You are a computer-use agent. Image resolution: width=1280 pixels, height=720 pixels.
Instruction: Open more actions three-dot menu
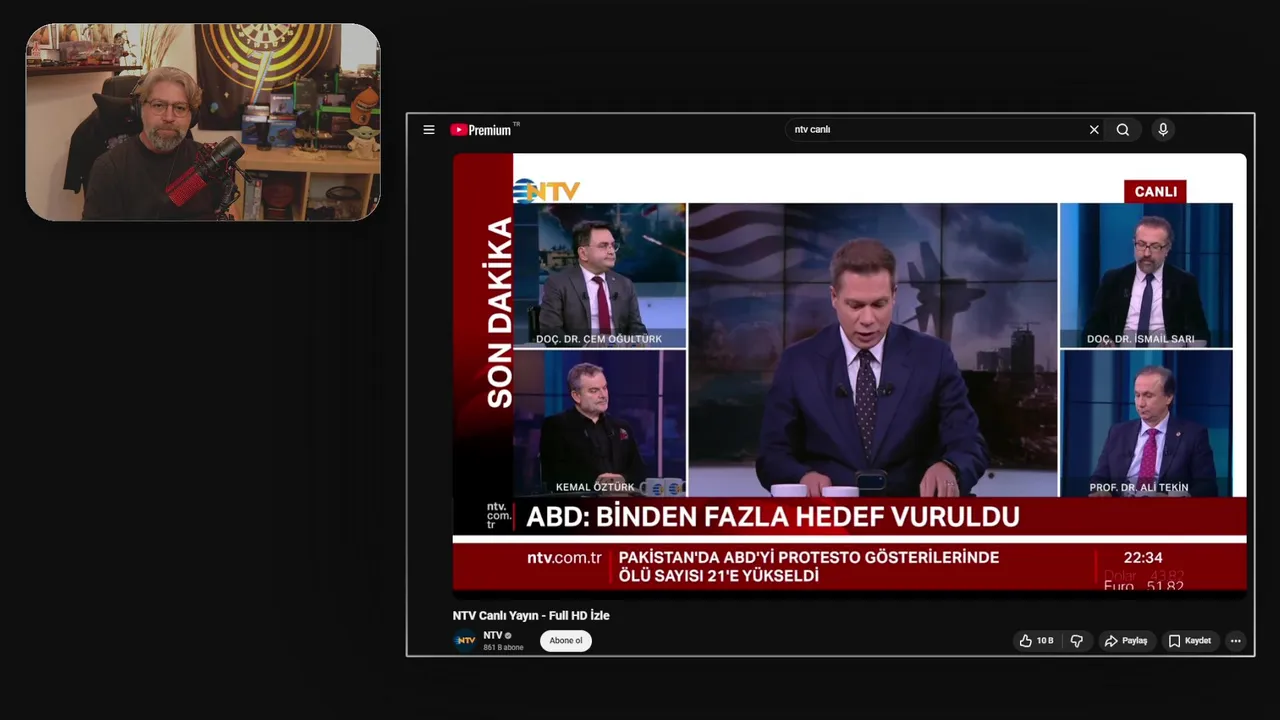tap(1236, 641)
